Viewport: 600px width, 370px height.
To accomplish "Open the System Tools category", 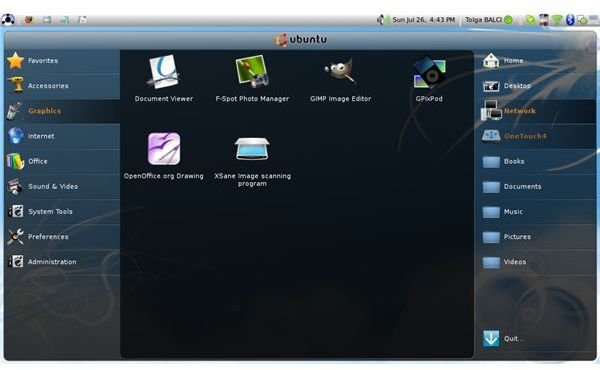I will 62,212.
